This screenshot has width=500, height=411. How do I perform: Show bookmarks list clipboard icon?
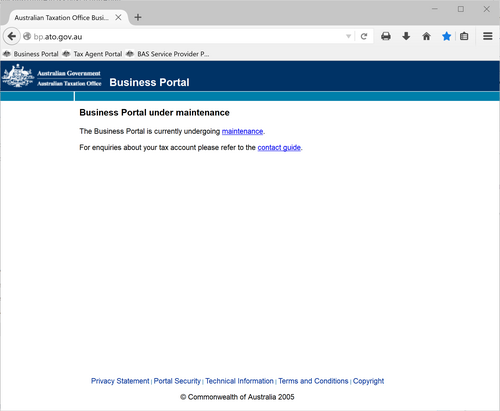464,36
